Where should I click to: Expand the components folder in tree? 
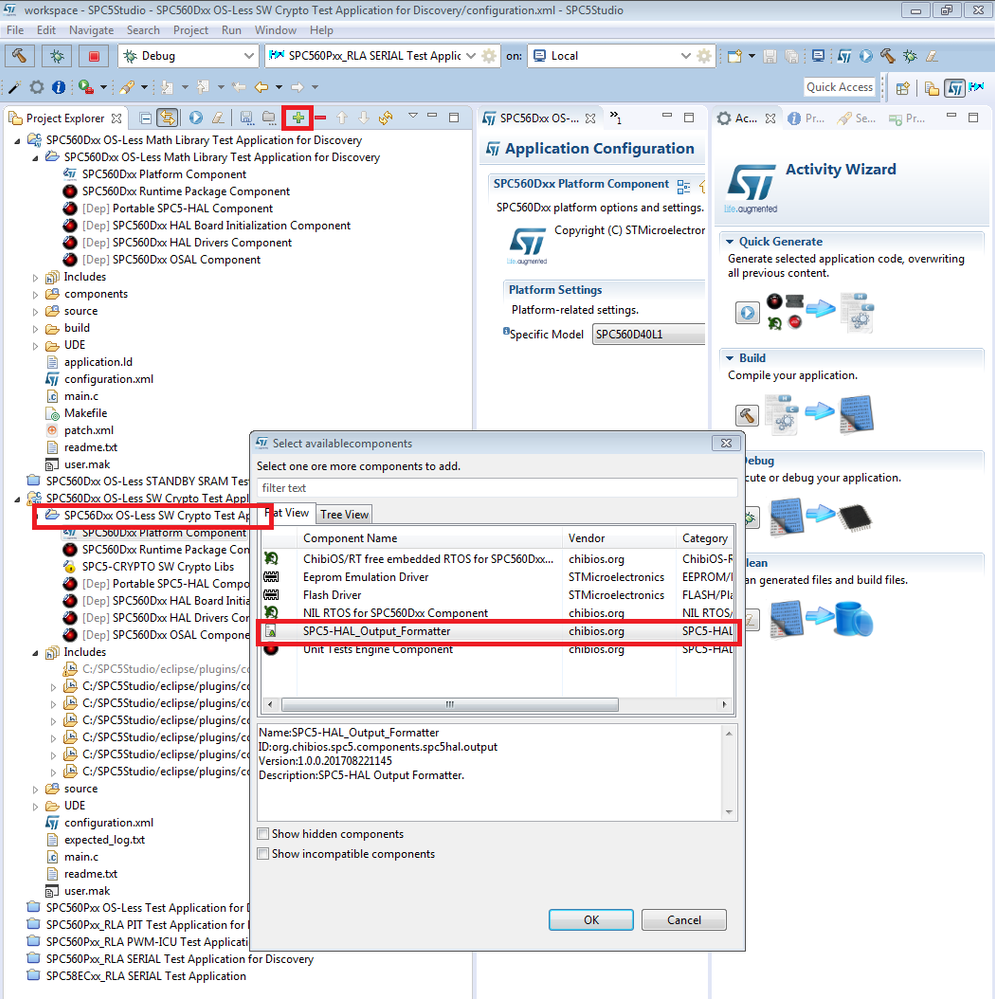[36, 294]
